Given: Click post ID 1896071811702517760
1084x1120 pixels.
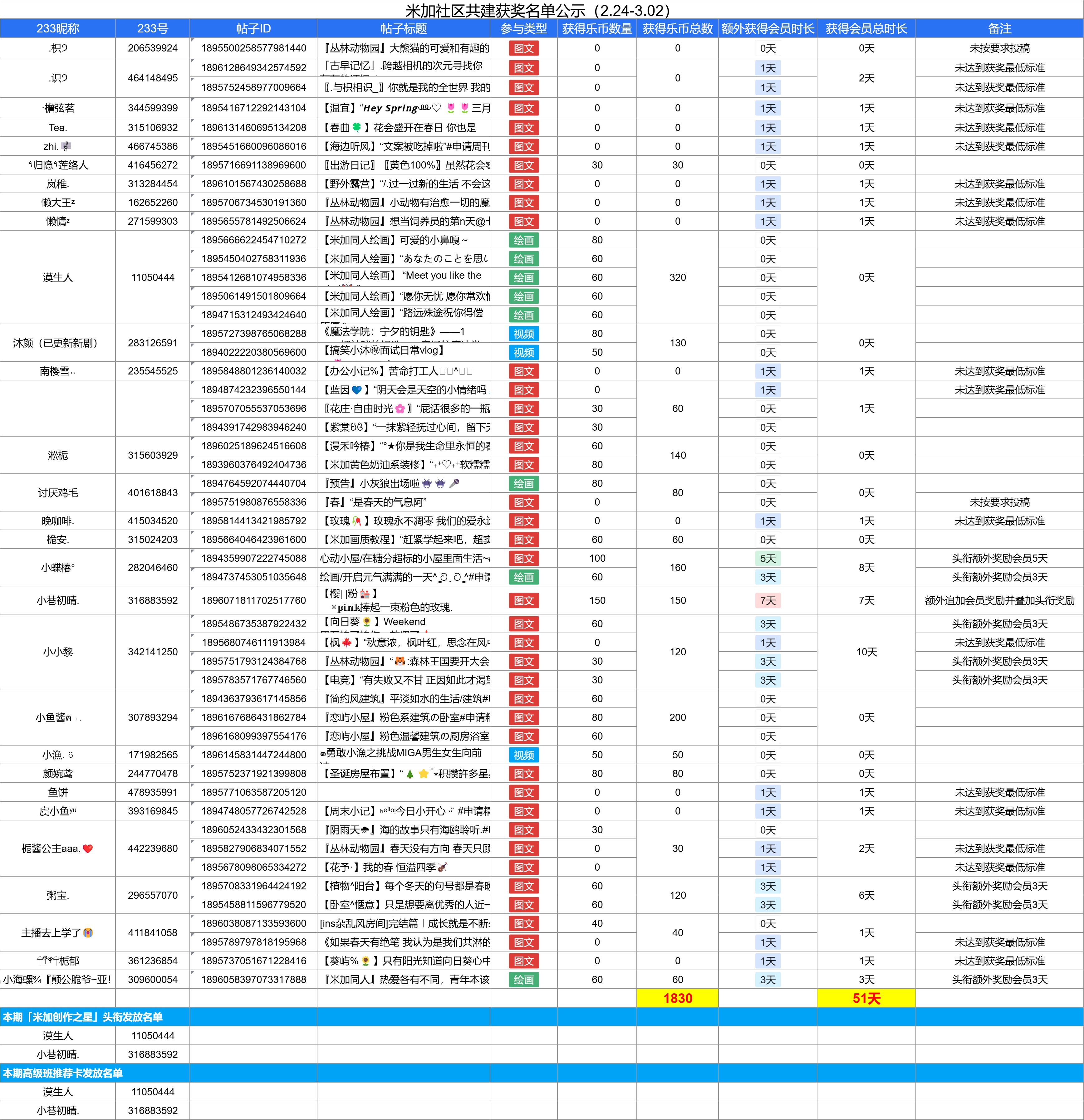Looking at the screenshot, I should [253, 601].
